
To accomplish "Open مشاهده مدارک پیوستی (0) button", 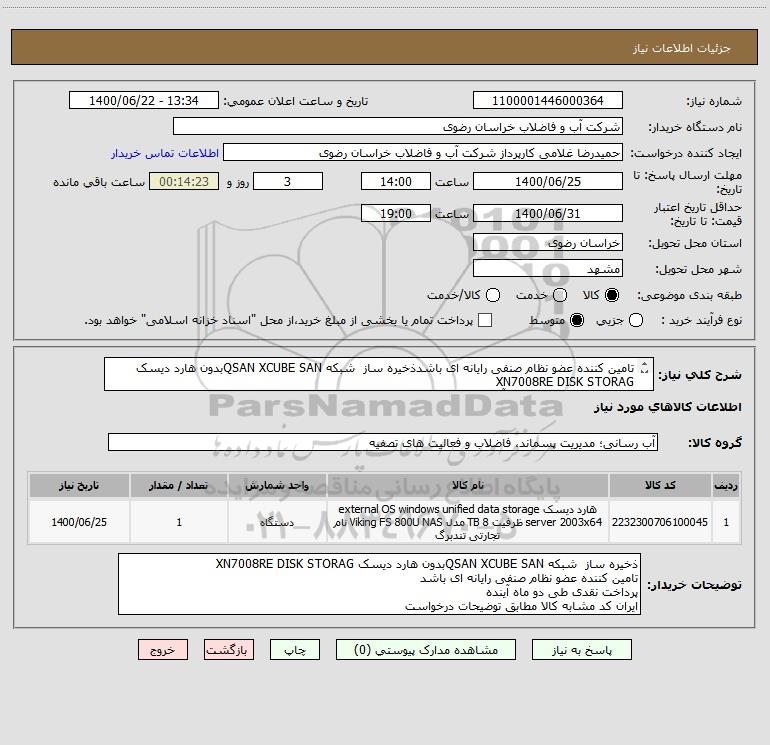I will (426, 649).
